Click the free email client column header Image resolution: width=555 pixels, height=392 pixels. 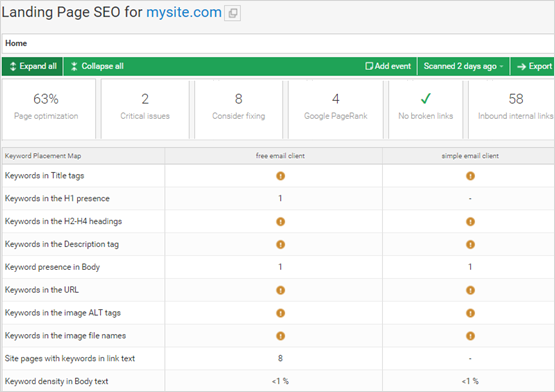click(x=280, y=156)
